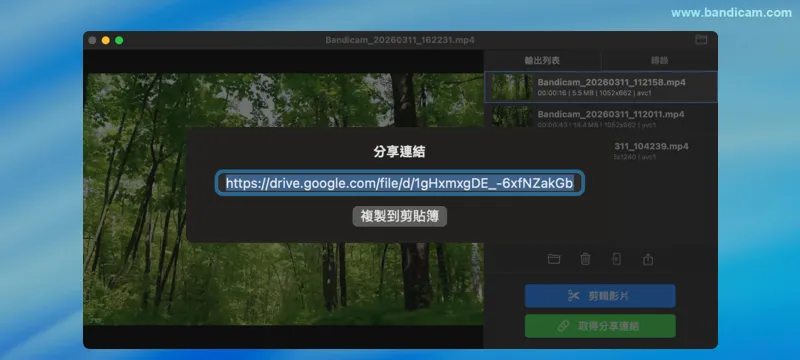Minimize the window with the yellow button
Image resolution: width=800 pixels, height=360 pixels.
pos(106,40)
